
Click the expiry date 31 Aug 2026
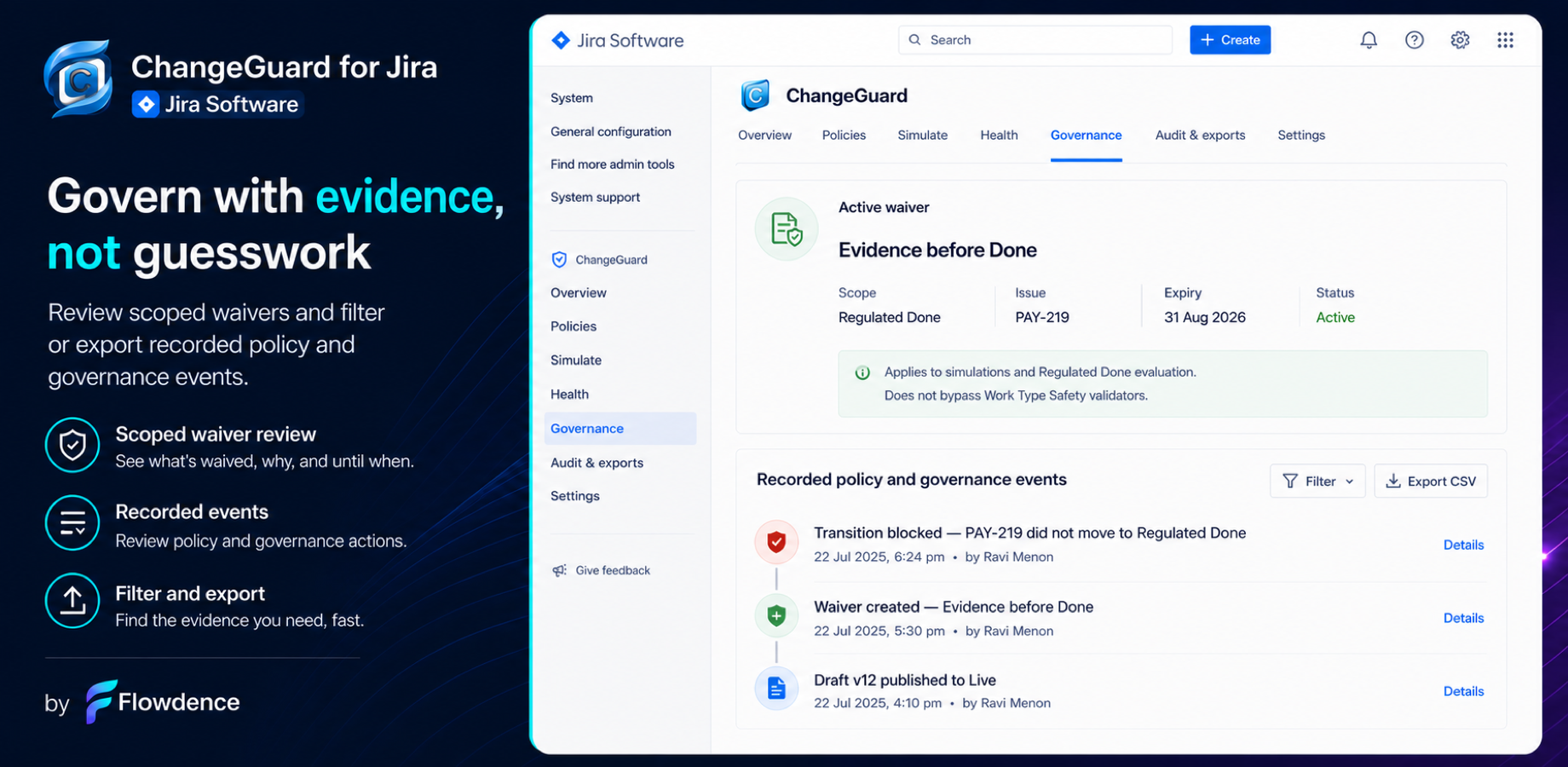point(1205,317)
